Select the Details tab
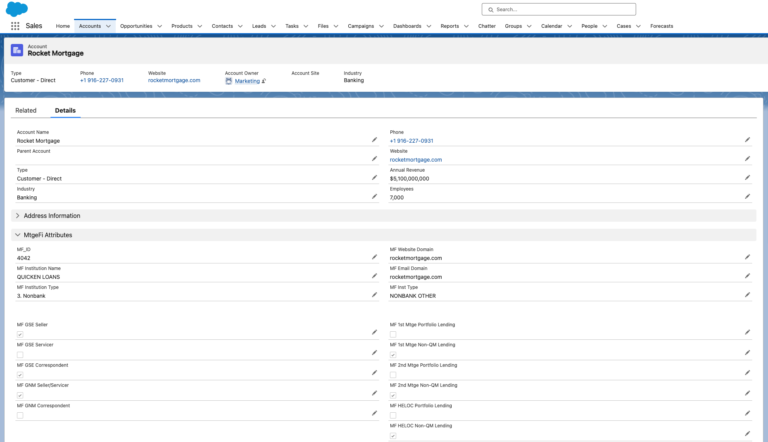768x442 pixels. pyautogui.click(x=65, y=111)
